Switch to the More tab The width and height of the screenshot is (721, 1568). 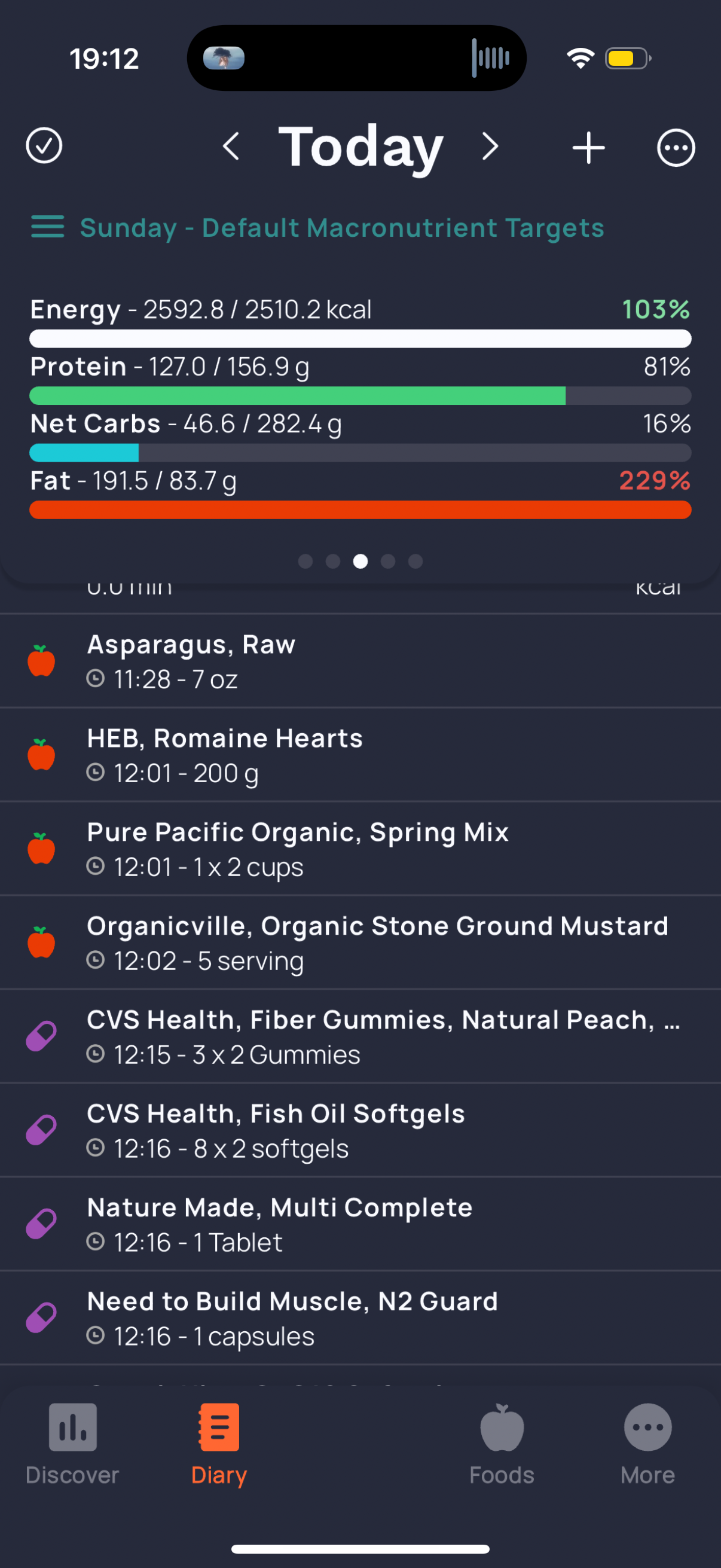pos(647,1442)
